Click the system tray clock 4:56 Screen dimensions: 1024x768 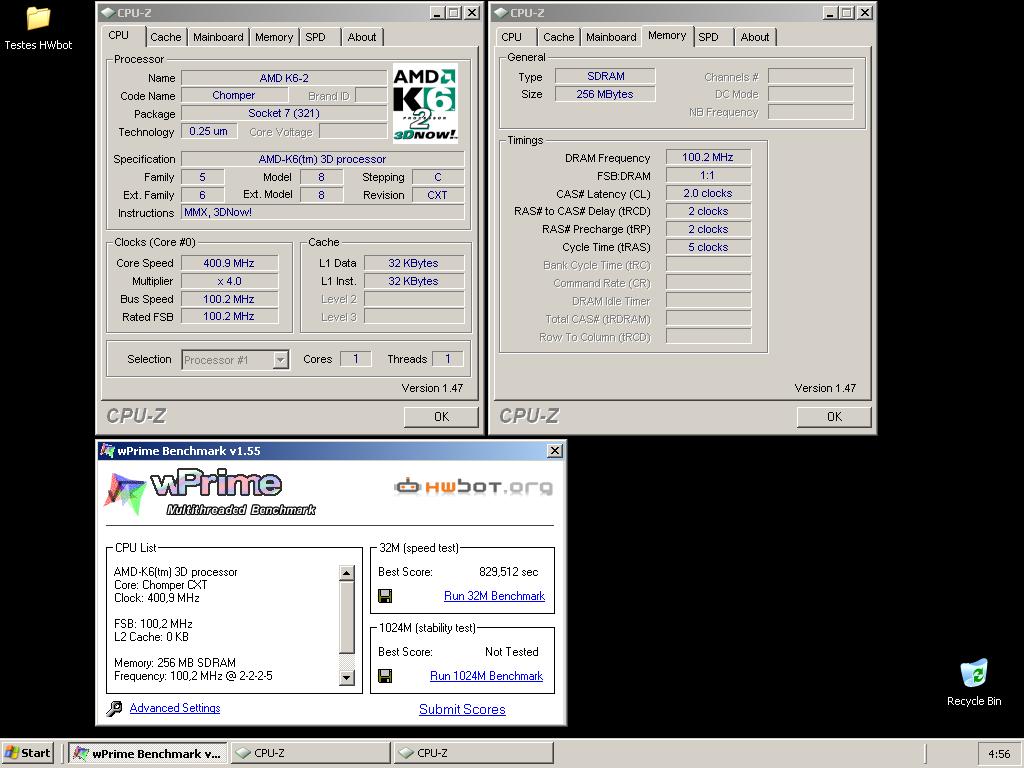(x=999, y=754)
